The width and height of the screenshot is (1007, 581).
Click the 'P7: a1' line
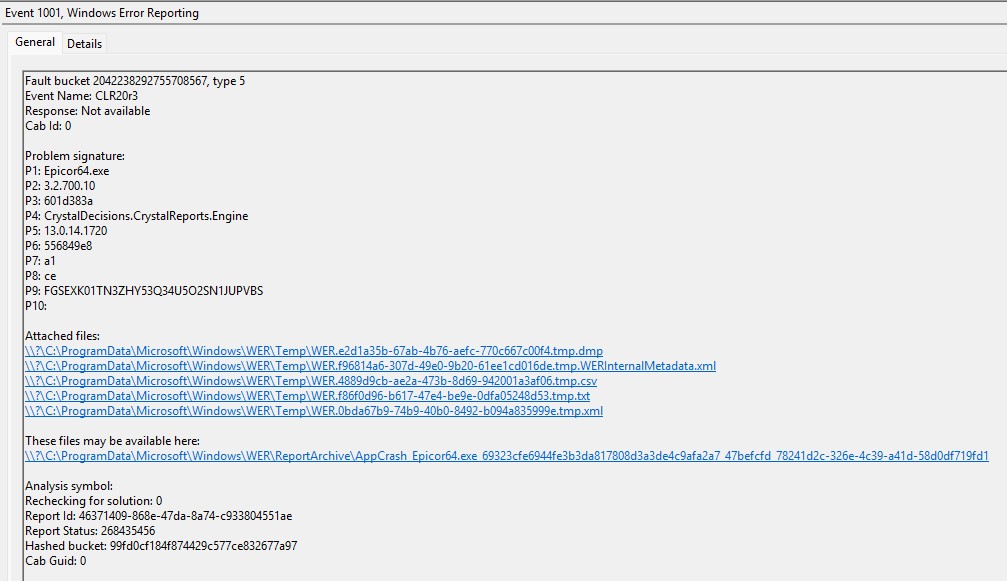40,261
